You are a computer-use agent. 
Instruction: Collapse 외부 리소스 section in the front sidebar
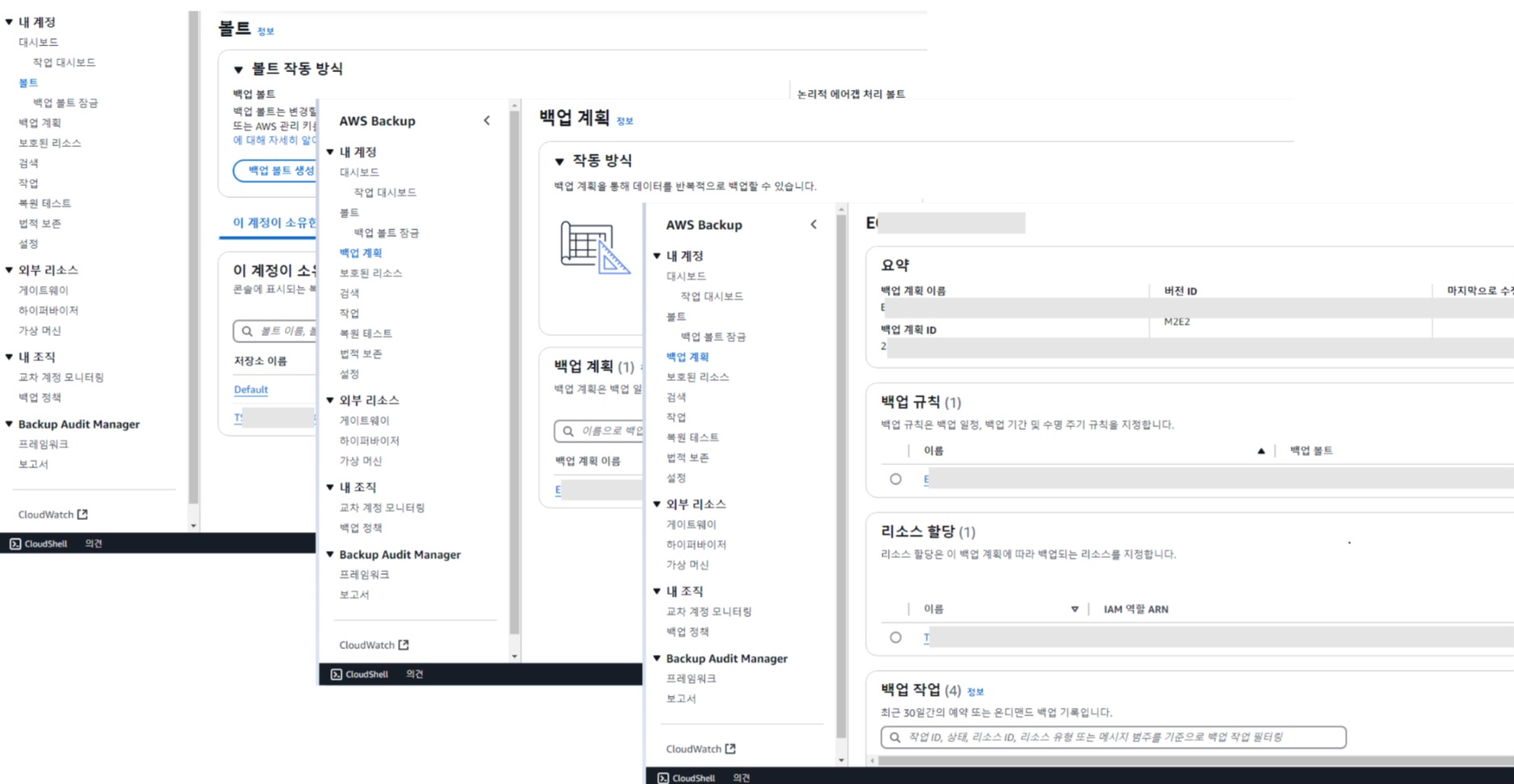[x=657, y=504]
